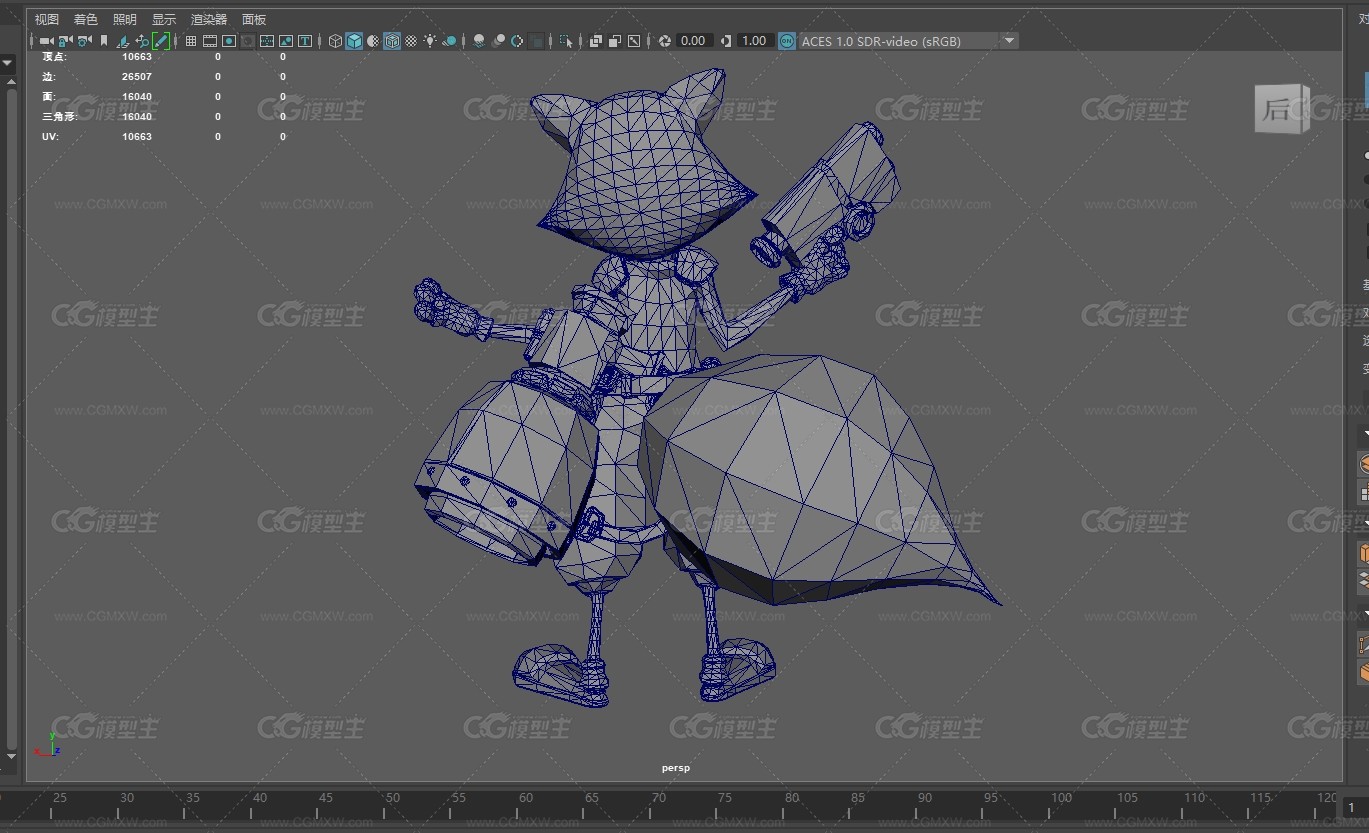Click the green Grease Pencil icon

(161, 41)
